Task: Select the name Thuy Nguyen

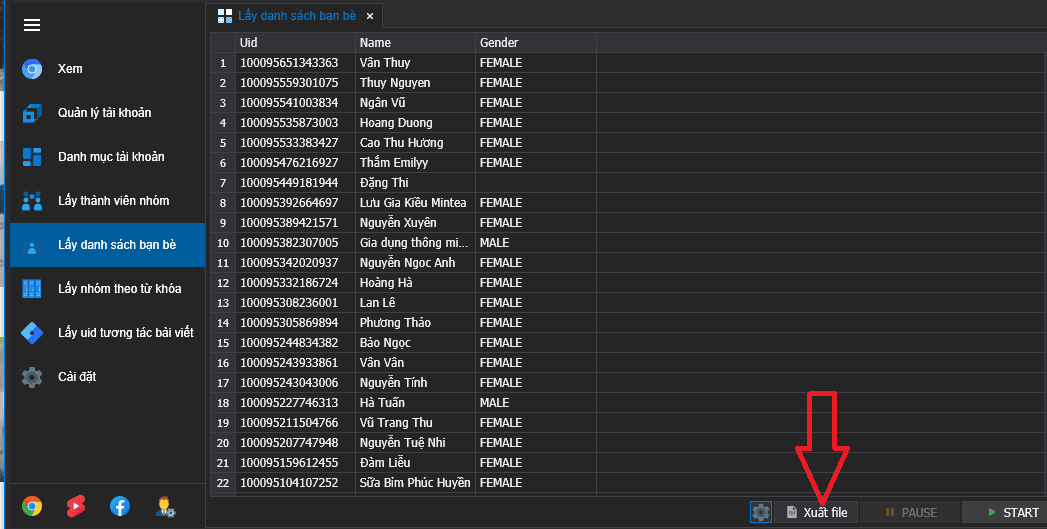Action: pyautogui.click(x=395, y=83)
